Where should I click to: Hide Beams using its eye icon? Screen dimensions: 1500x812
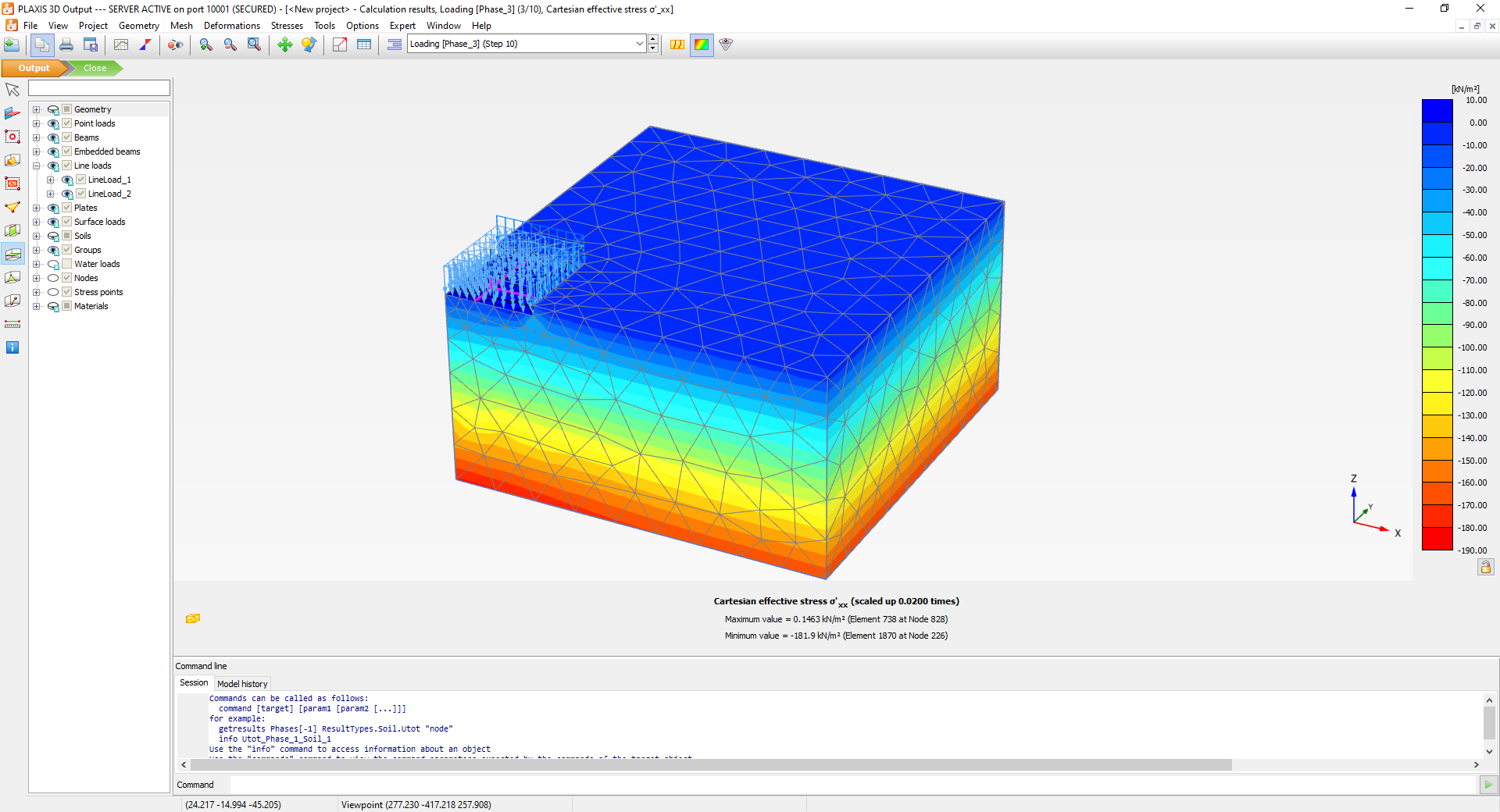[53, 137]
